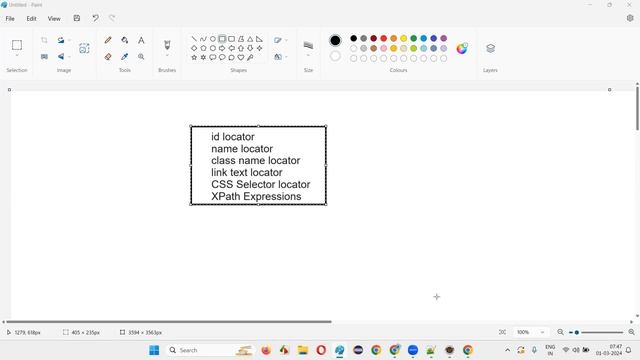This screenshot has width=640, height=360.
Task: Select the Rectangle shape
Action: tap(222, 39)
